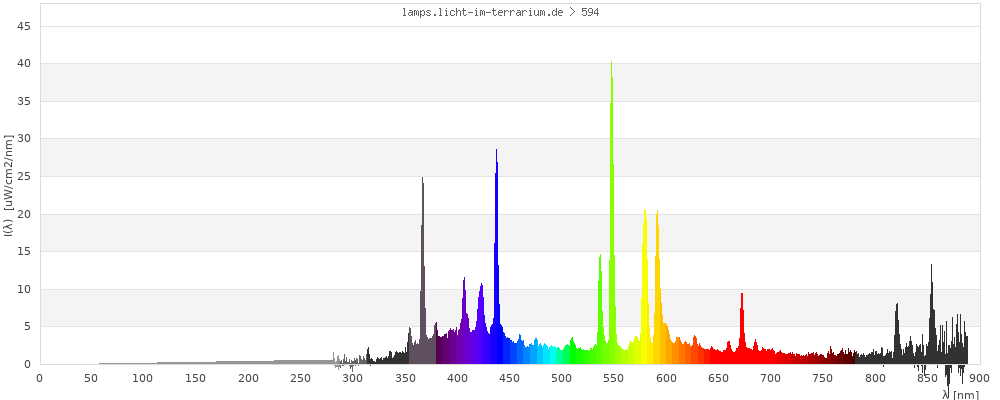Click the x-axis tick label "600"
Image resolution: width=1000 pixels, height=400 pixels.
(666, 379)
